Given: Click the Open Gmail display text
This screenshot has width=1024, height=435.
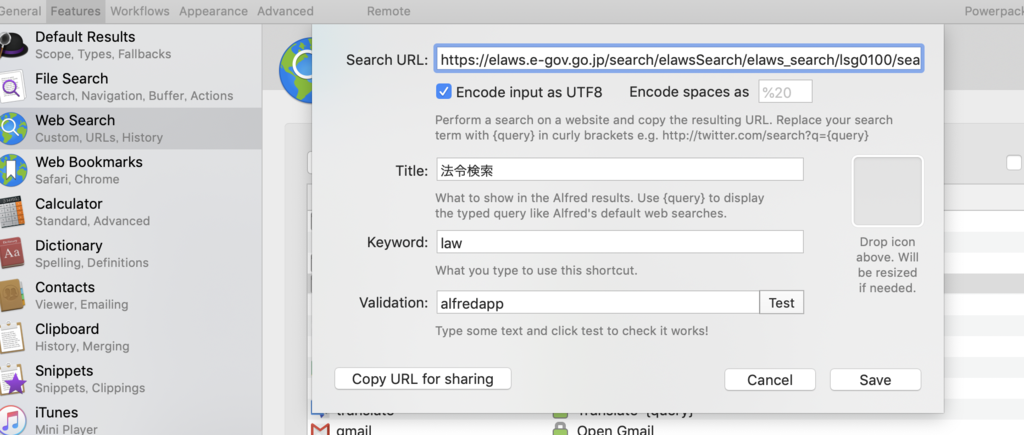Looking at the screenshot, I should [615, 430].
